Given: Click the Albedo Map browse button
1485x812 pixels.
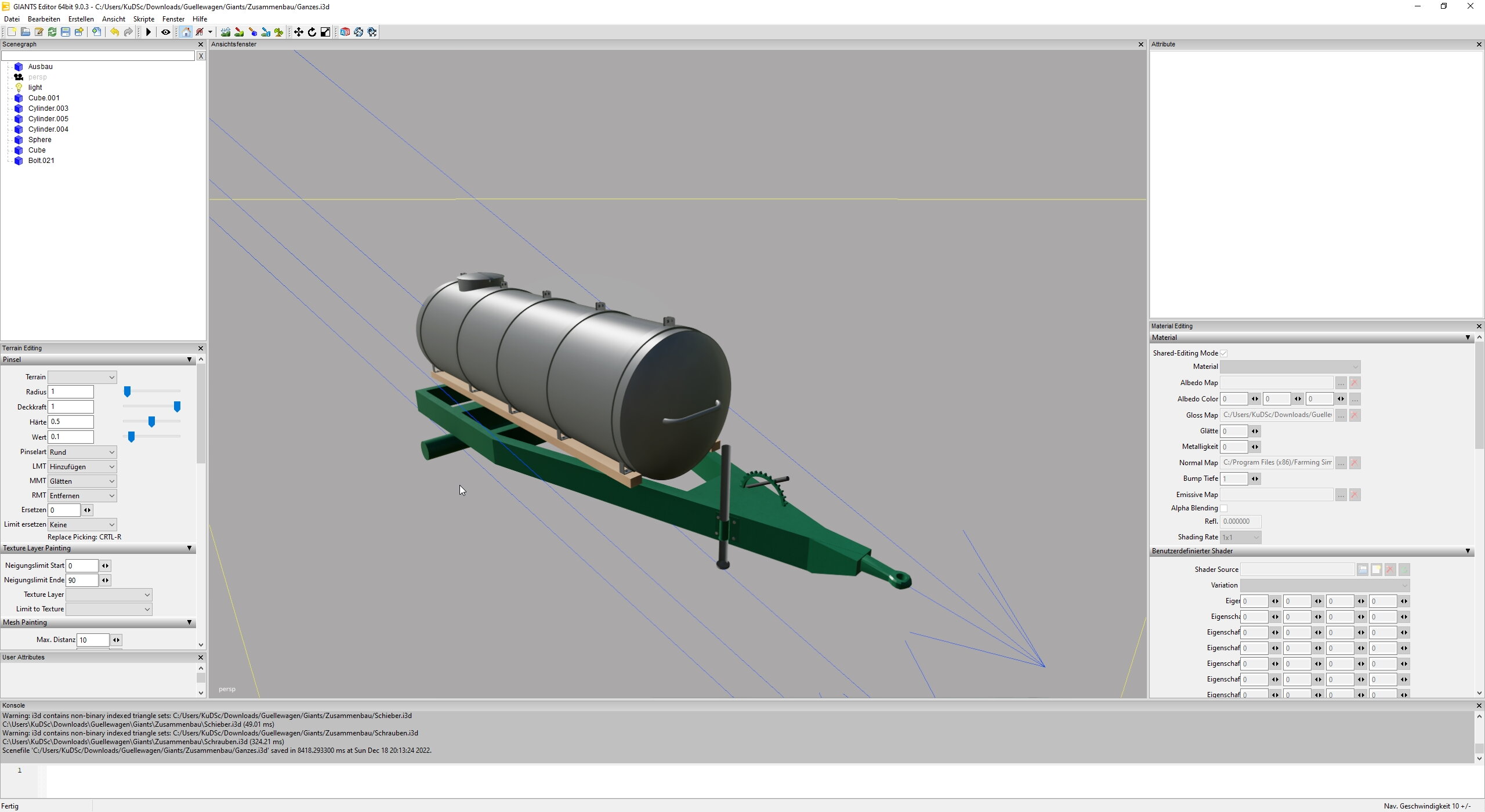Looking at the screenshot, I should pyautogui.click(x=1341, y=383).
